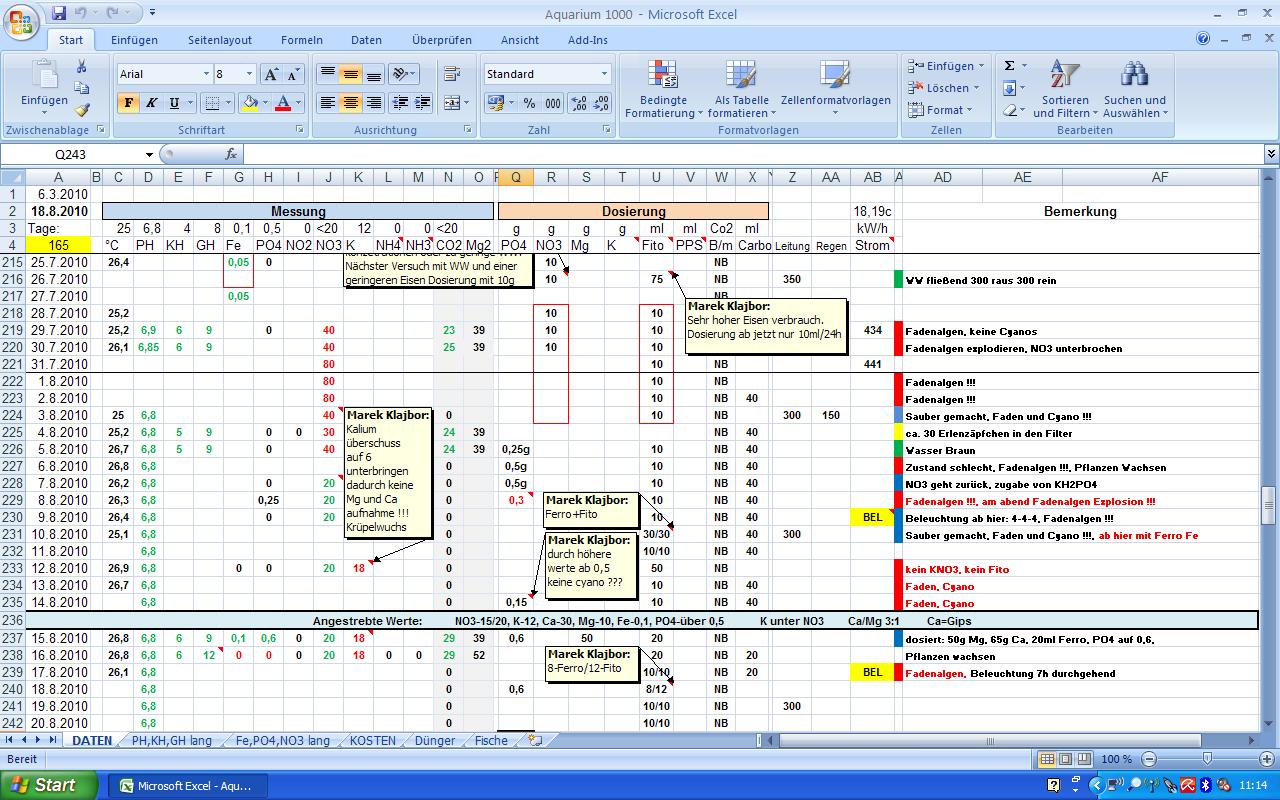The height and width of the screenshot is (800, 1280).
Task: Switch to the Überprüfen ribbon tab
Action: click(441, 40)
